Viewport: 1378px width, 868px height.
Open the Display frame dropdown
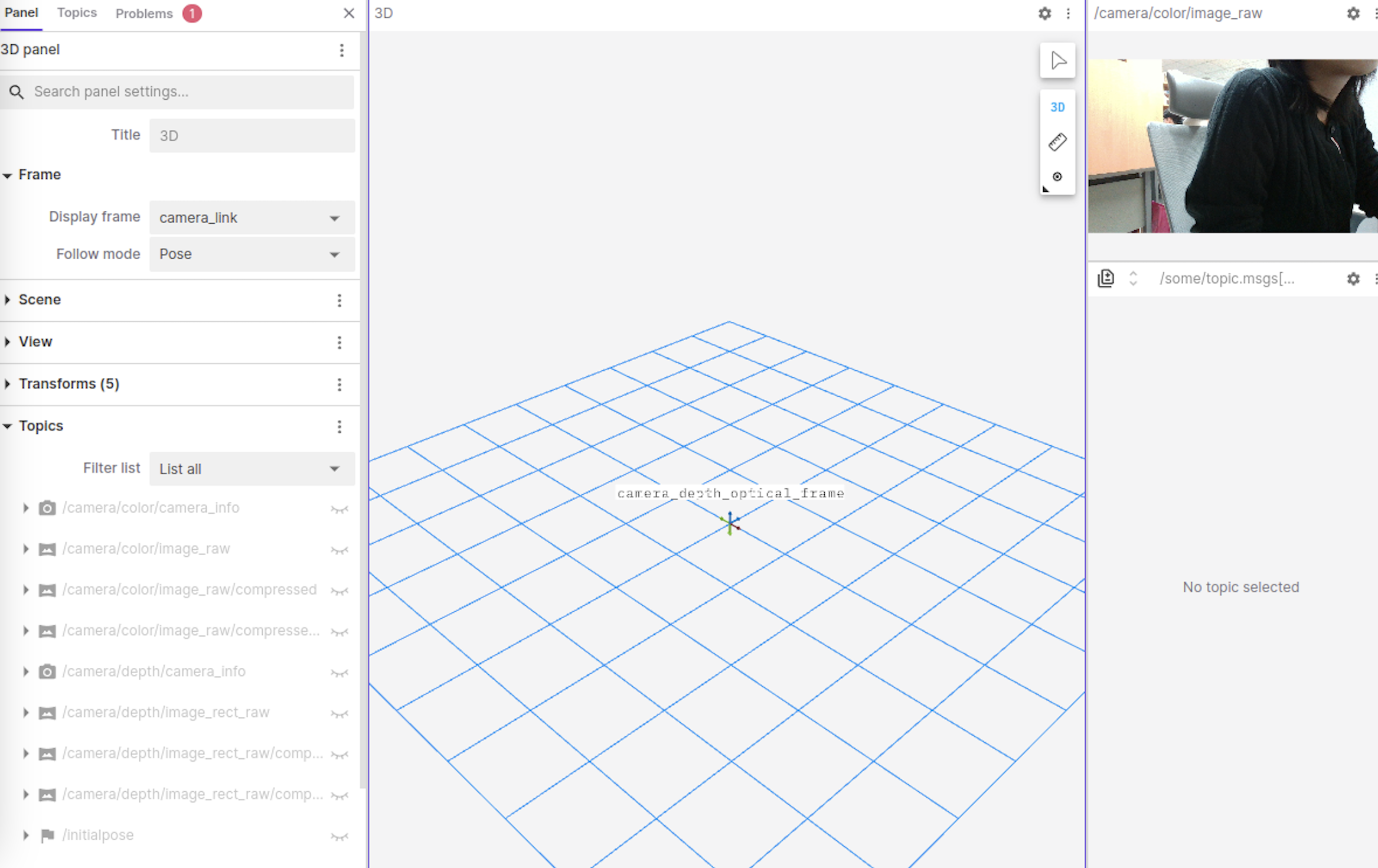point(252,218)
